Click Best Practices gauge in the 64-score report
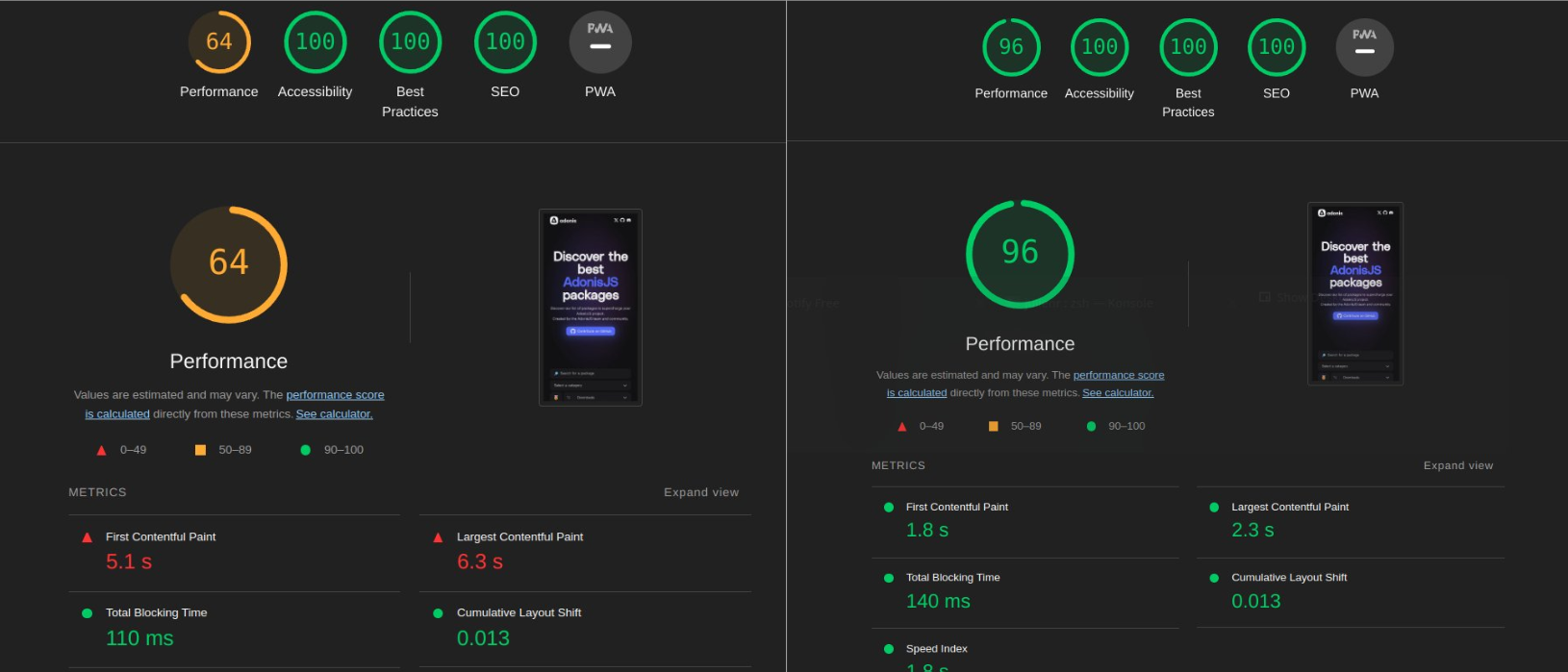This screenshot has width=1568, height=672. click(410, 42)
